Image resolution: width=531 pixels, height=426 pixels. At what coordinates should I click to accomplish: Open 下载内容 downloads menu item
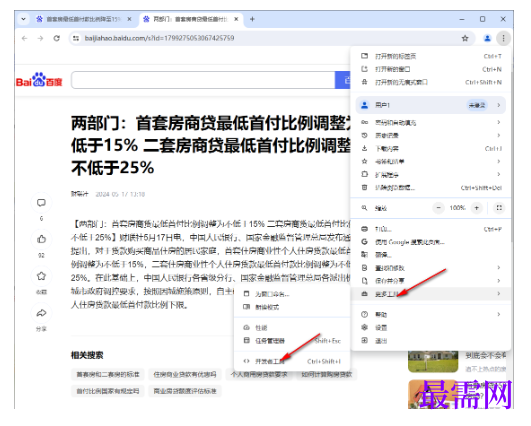coord(431,148)
